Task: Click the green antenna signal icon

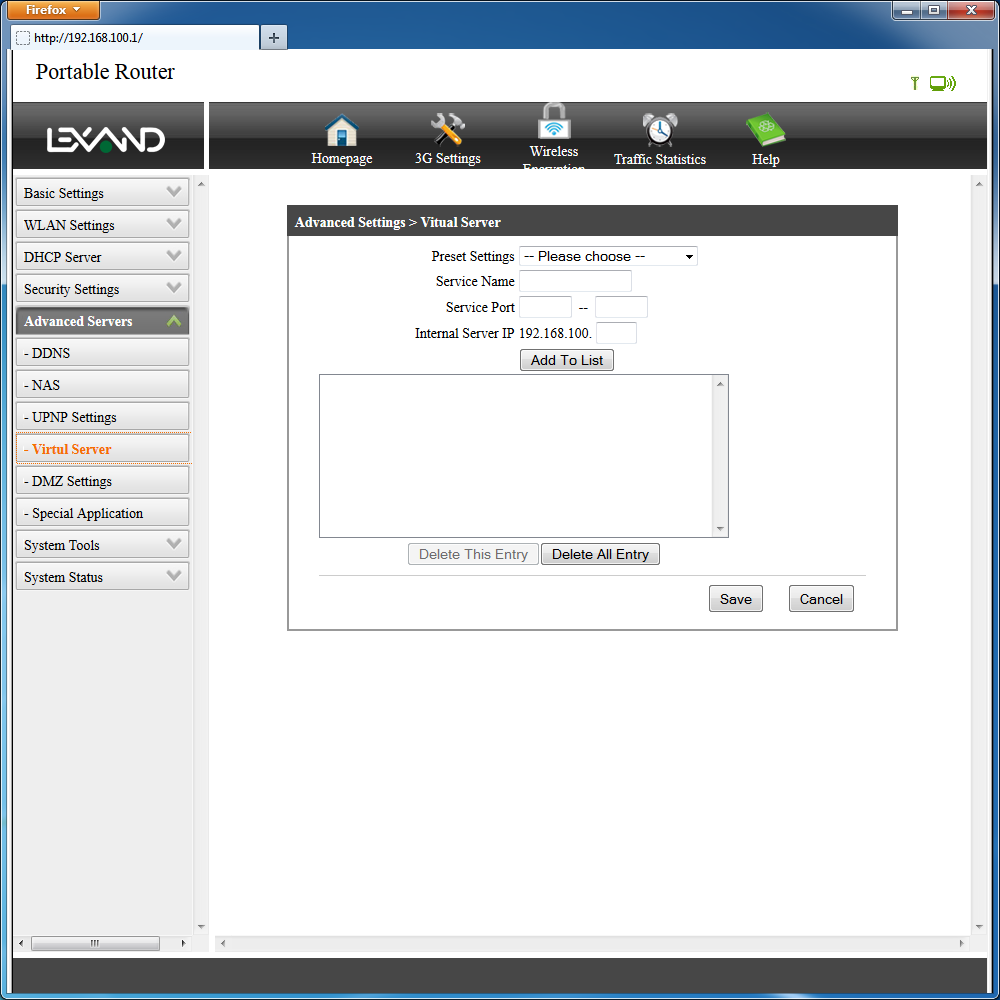Action: (x=915, y=83)
